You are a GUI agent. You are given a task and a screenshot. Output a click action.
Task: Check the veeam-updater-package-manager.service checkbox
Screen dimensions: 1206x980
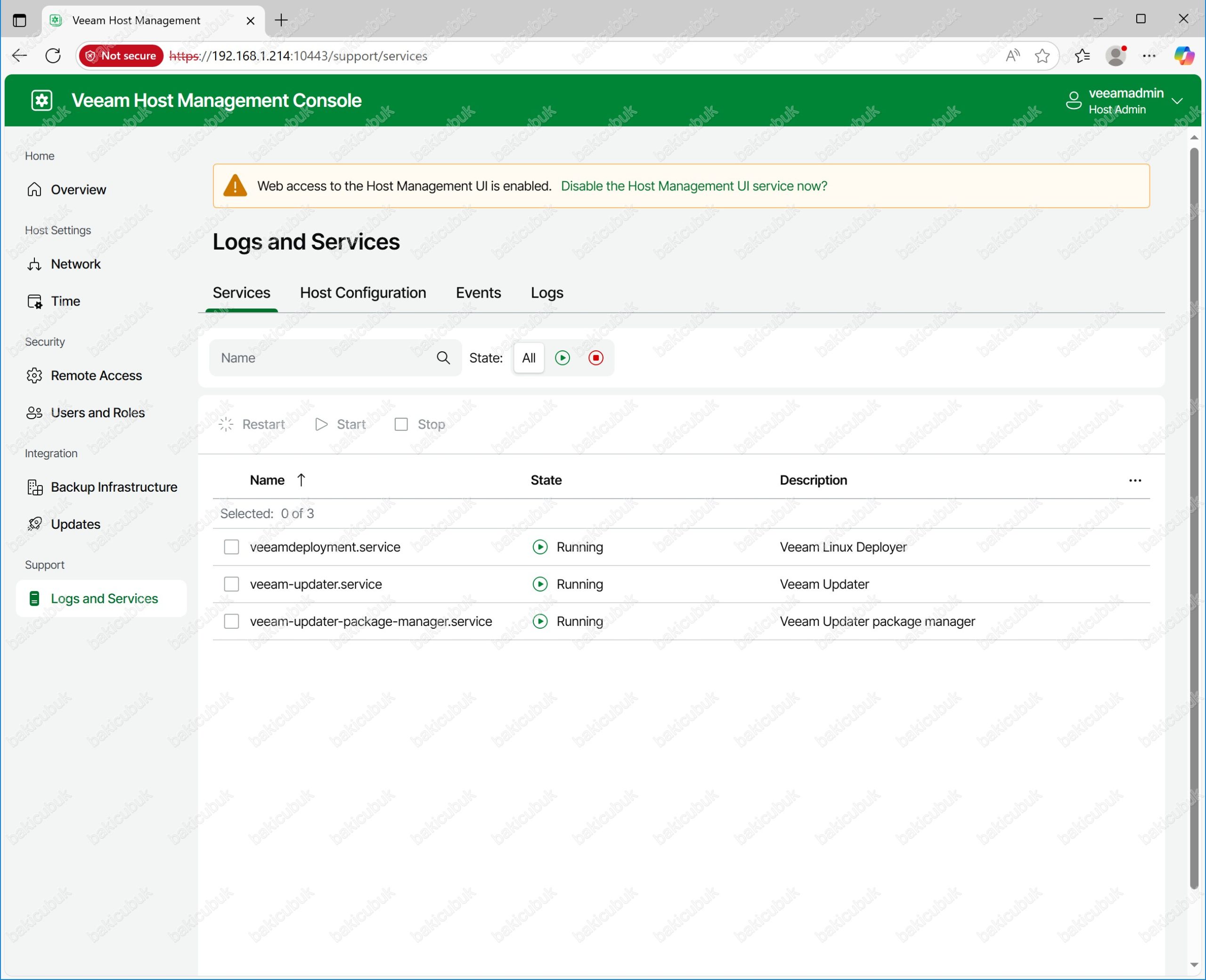click(x=231, y=622)
